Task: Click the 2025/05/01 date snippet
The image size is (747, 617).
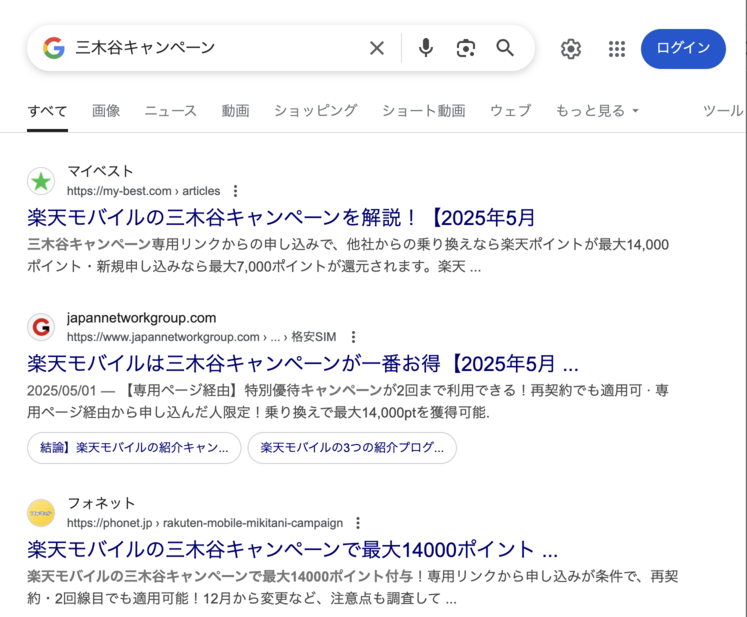Action: pyautogui.click(x=62, y=391)
